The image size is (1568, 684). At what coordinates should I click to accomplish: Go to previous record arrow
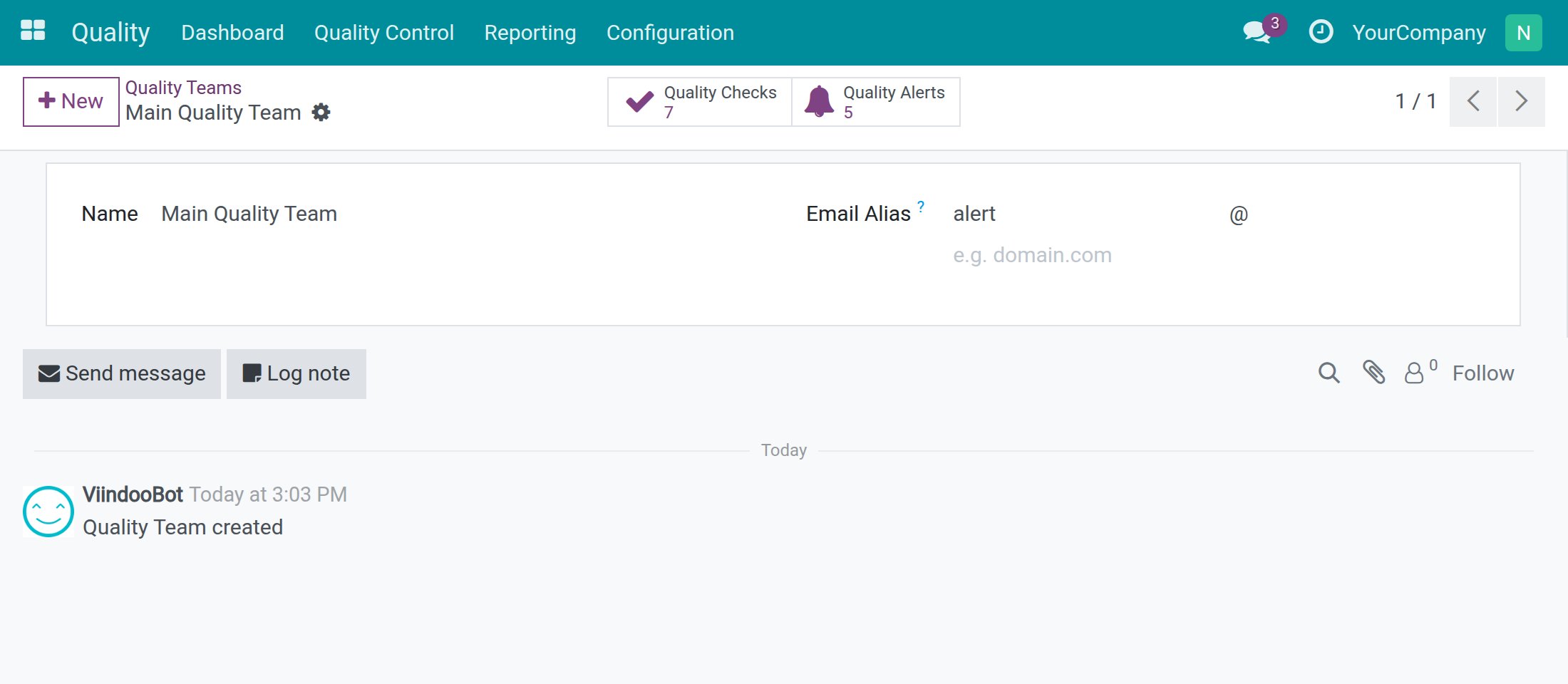[1473, 101]
